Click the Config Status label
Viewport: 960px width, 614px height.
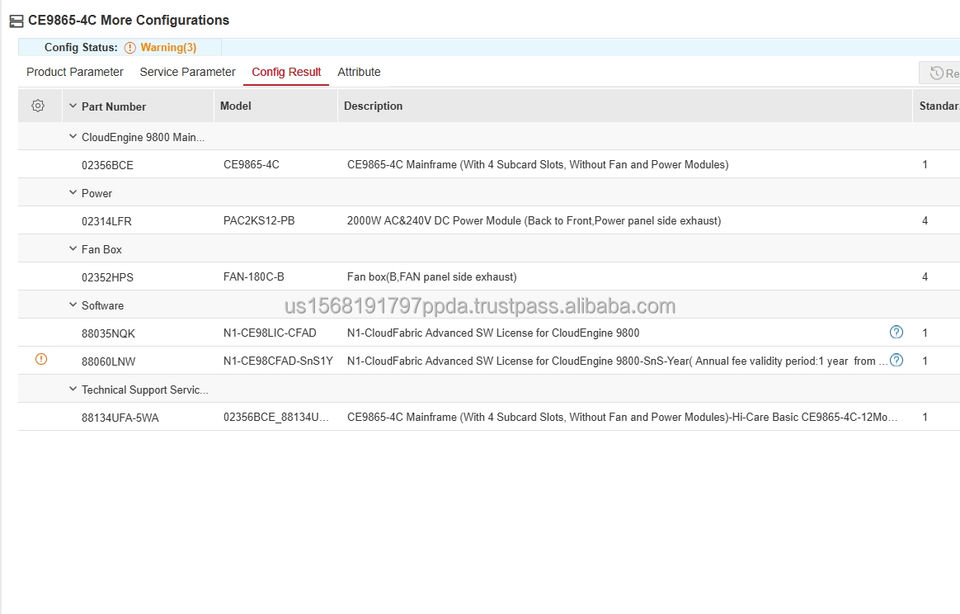[x=81, y=48]
